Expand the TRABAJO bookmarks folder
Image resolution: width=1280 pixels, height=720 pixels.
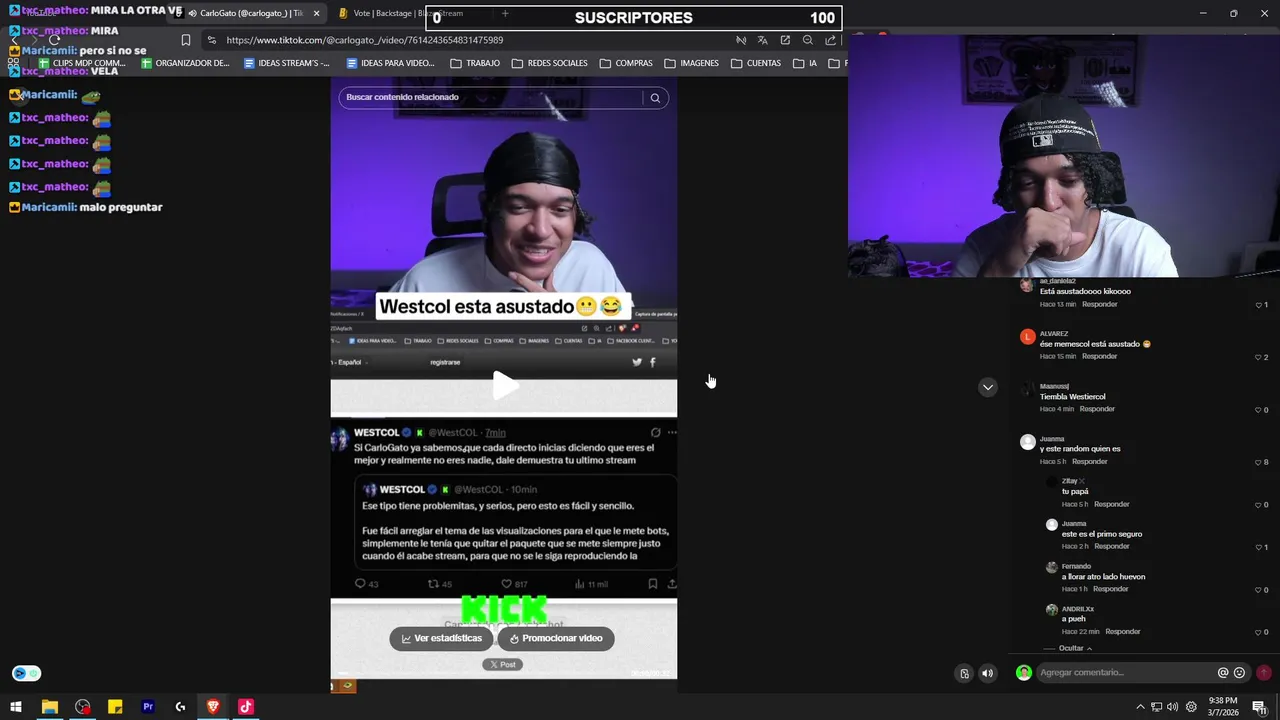[x=475, y=63]
